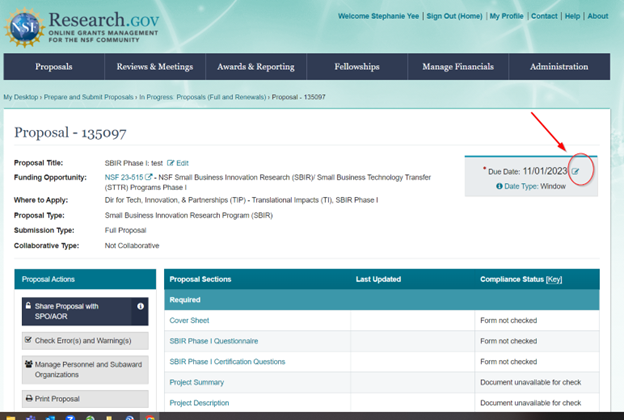Open the Reviews & Meetings menu

(x=156, y=67)
